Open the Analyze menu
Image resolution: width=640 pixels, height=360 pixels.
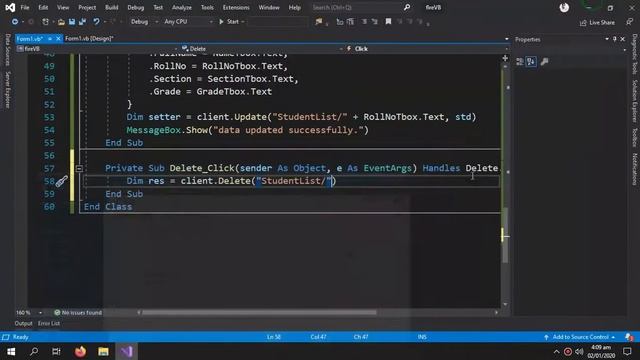tap(182, 7)
